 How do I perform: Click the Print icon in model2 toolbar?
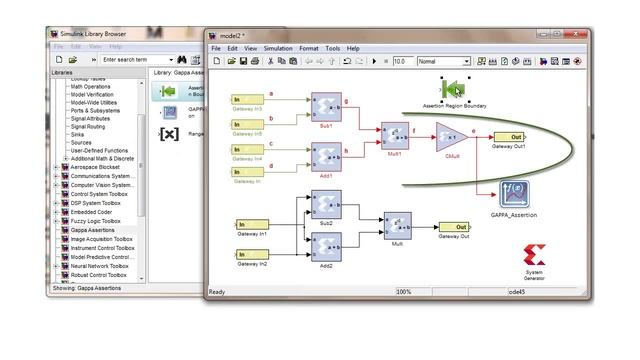click(255, 61)
